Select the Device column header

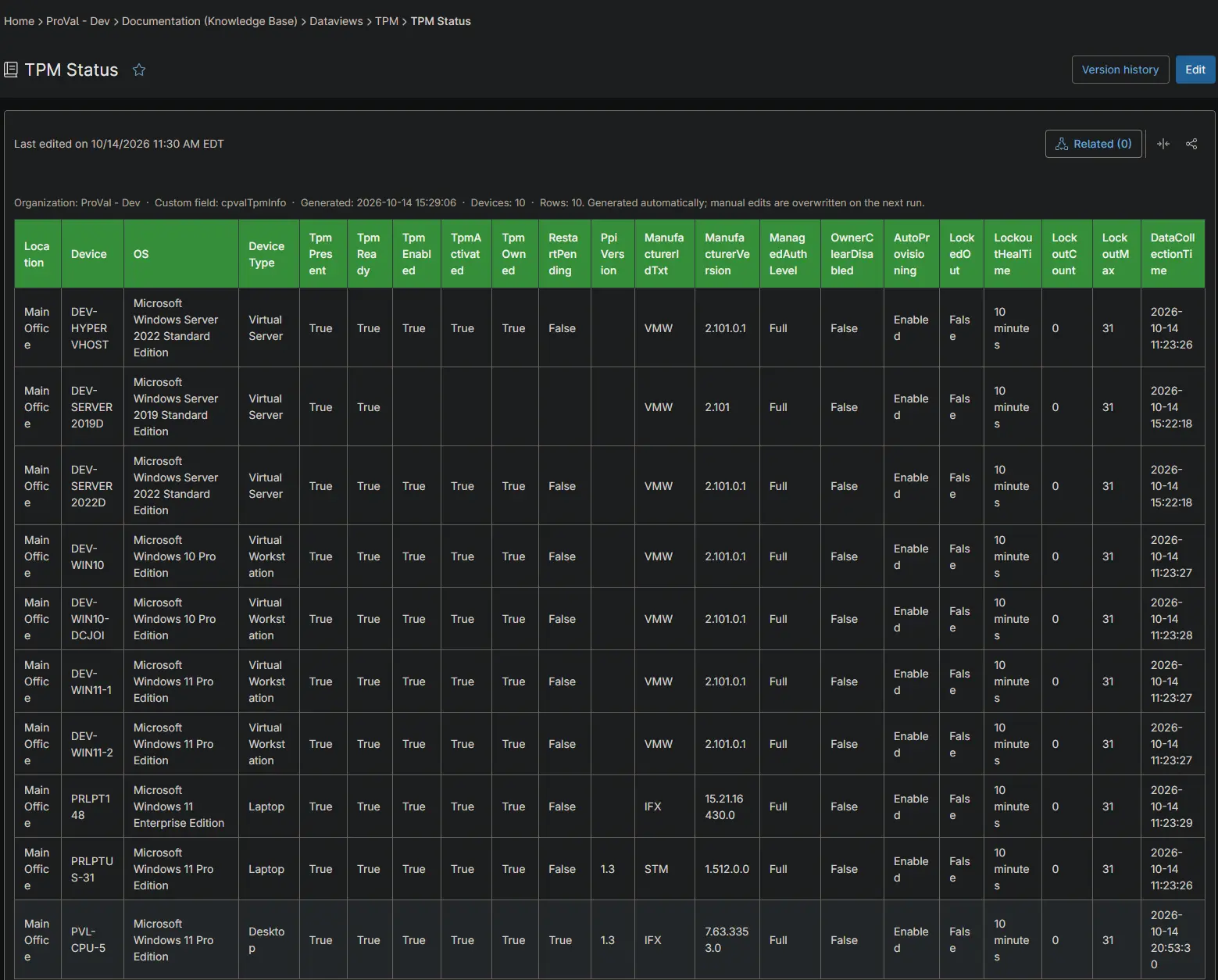92,254
